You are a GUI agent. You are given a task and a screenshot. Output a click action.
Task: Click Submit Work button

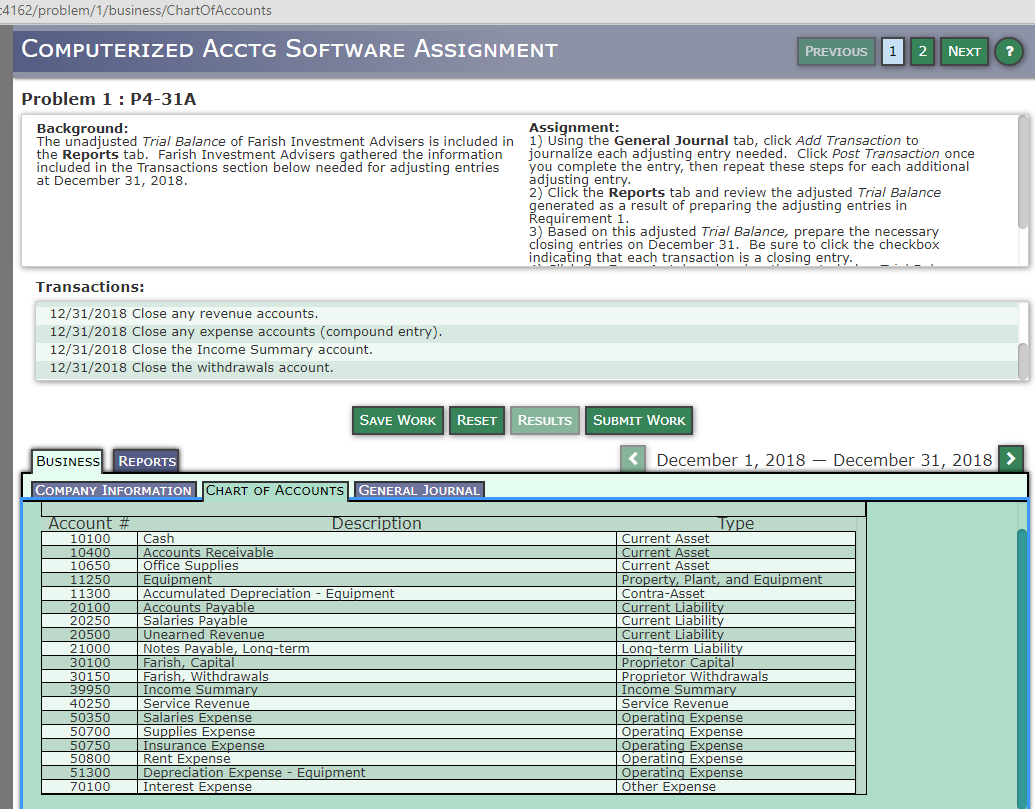pos(639,420)
